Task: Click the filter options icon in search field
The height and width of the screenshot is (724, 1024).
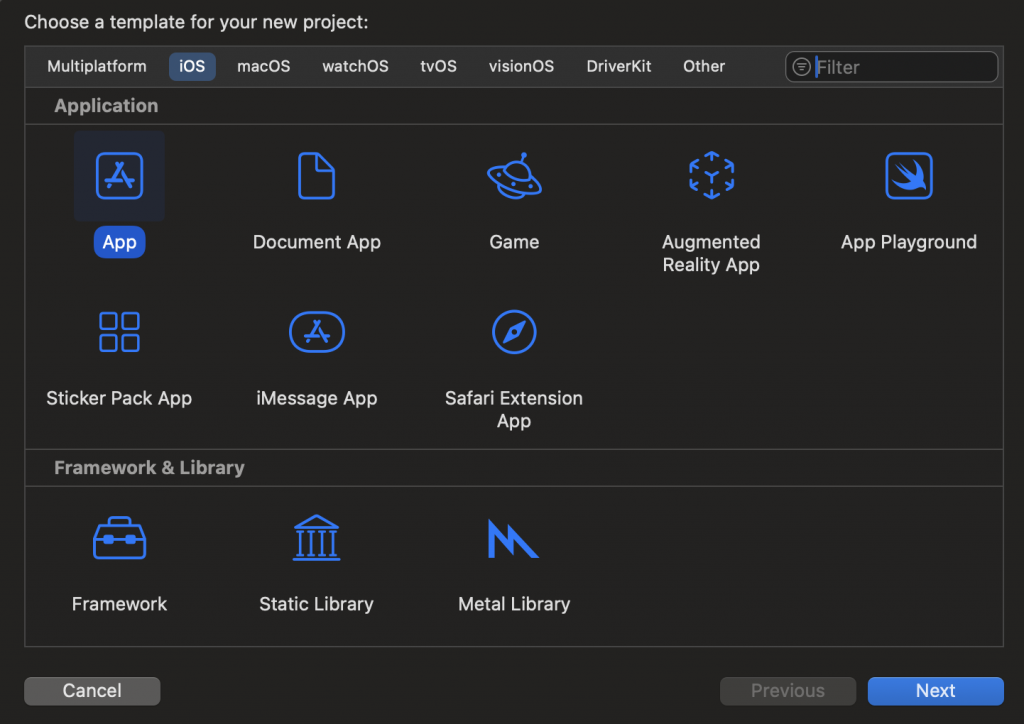Action: (x=801, y=67)
